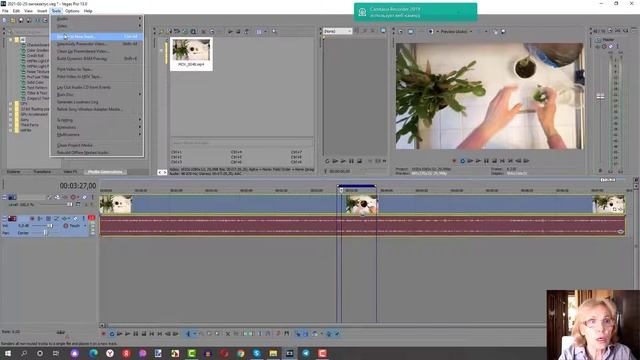Solo the video track
This screenshot has width=640, height=360.
[x=93, y=197]
